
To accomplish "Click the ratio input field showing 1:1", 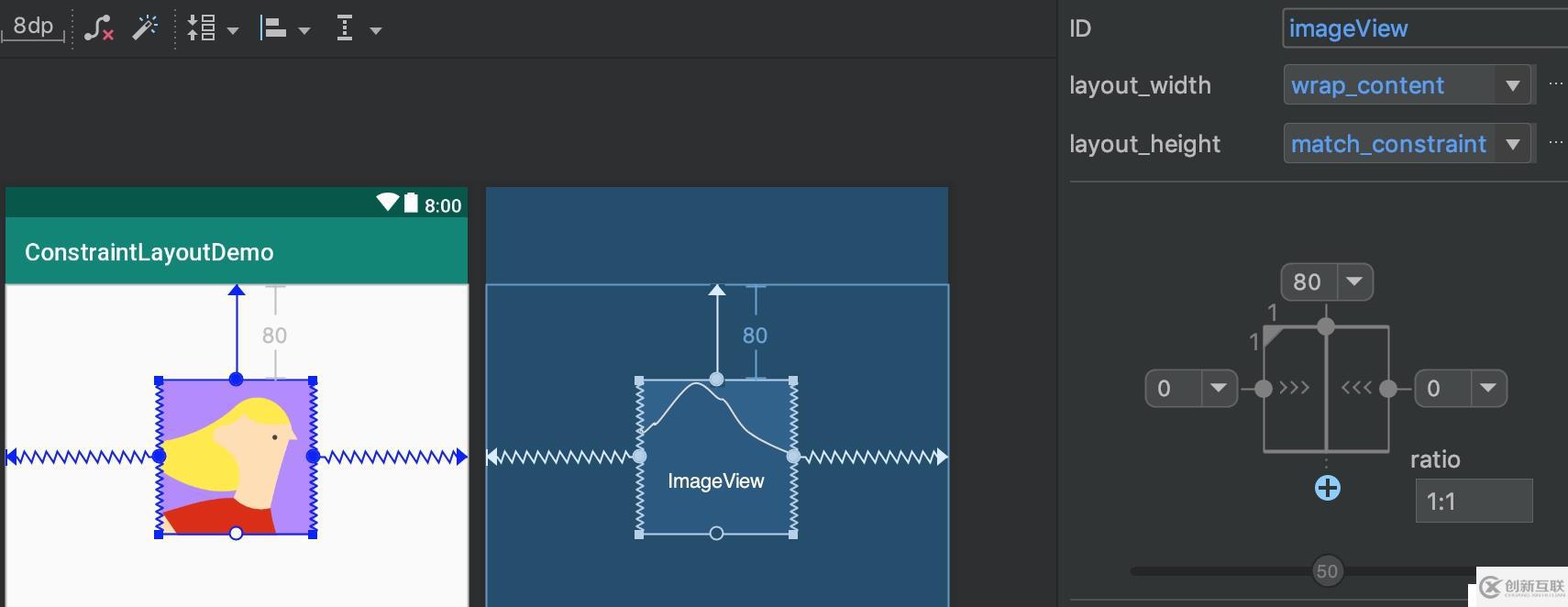I will click(1474, 502).
